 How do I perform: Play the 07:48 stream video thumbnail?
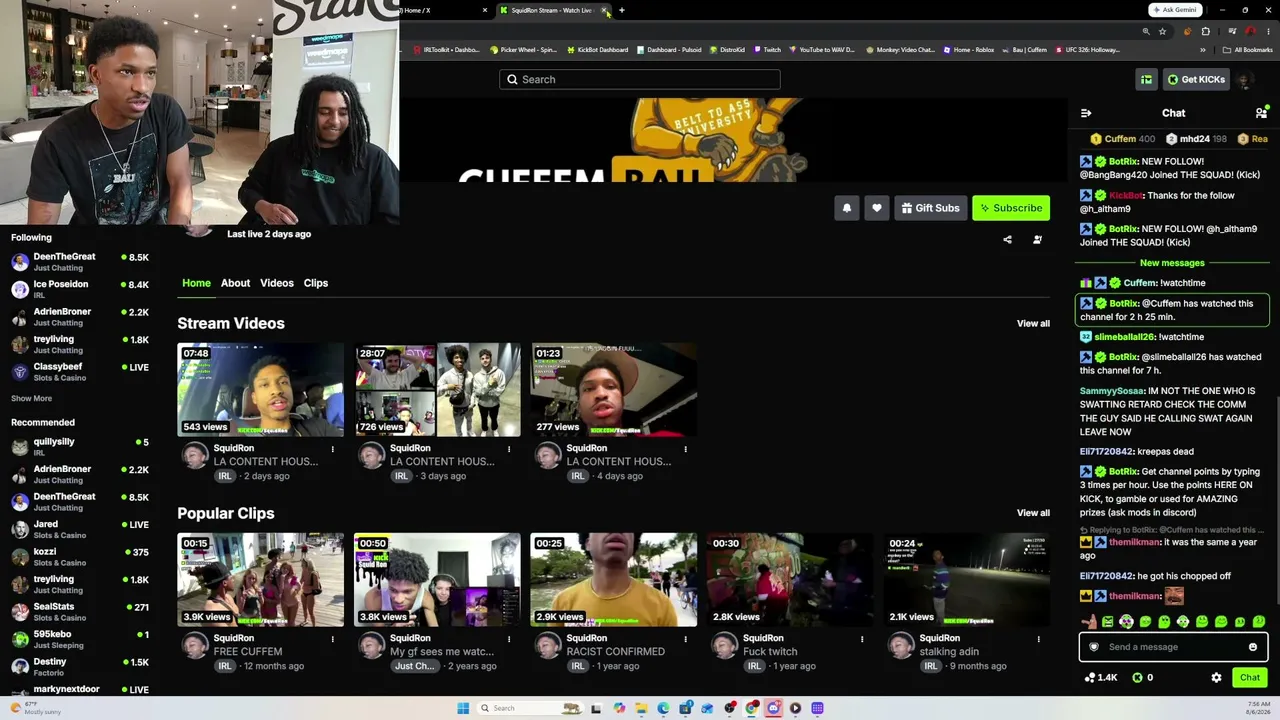[x=261, y=390]
